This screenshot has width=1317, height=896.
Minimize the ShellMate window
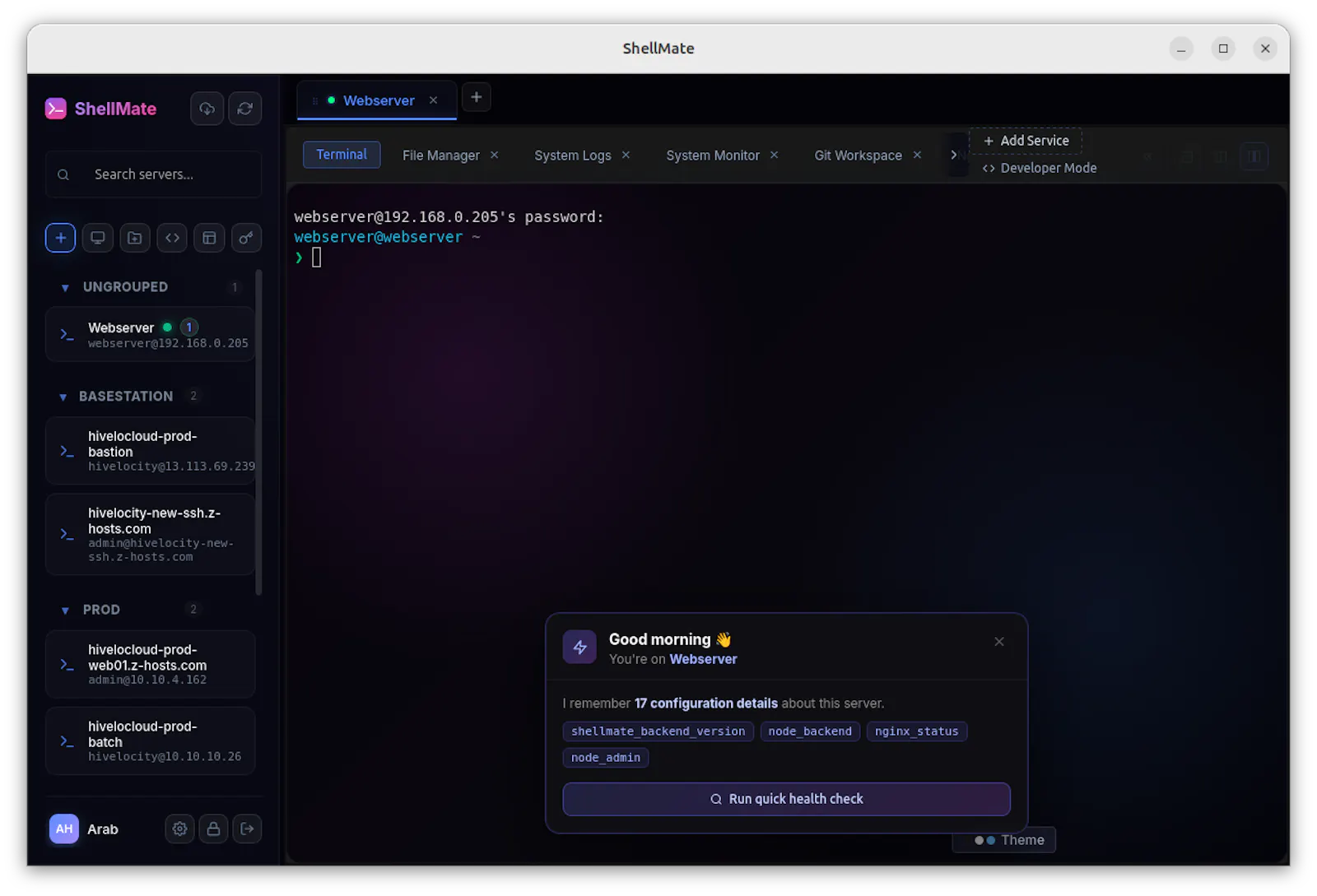1181,49
